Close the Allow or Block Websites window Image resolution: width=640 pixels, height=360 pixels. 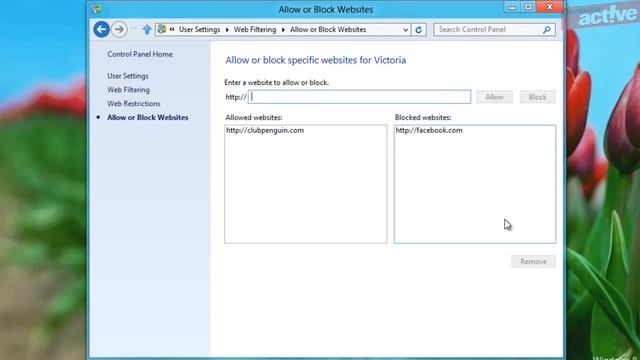click(x=550, y=7)
